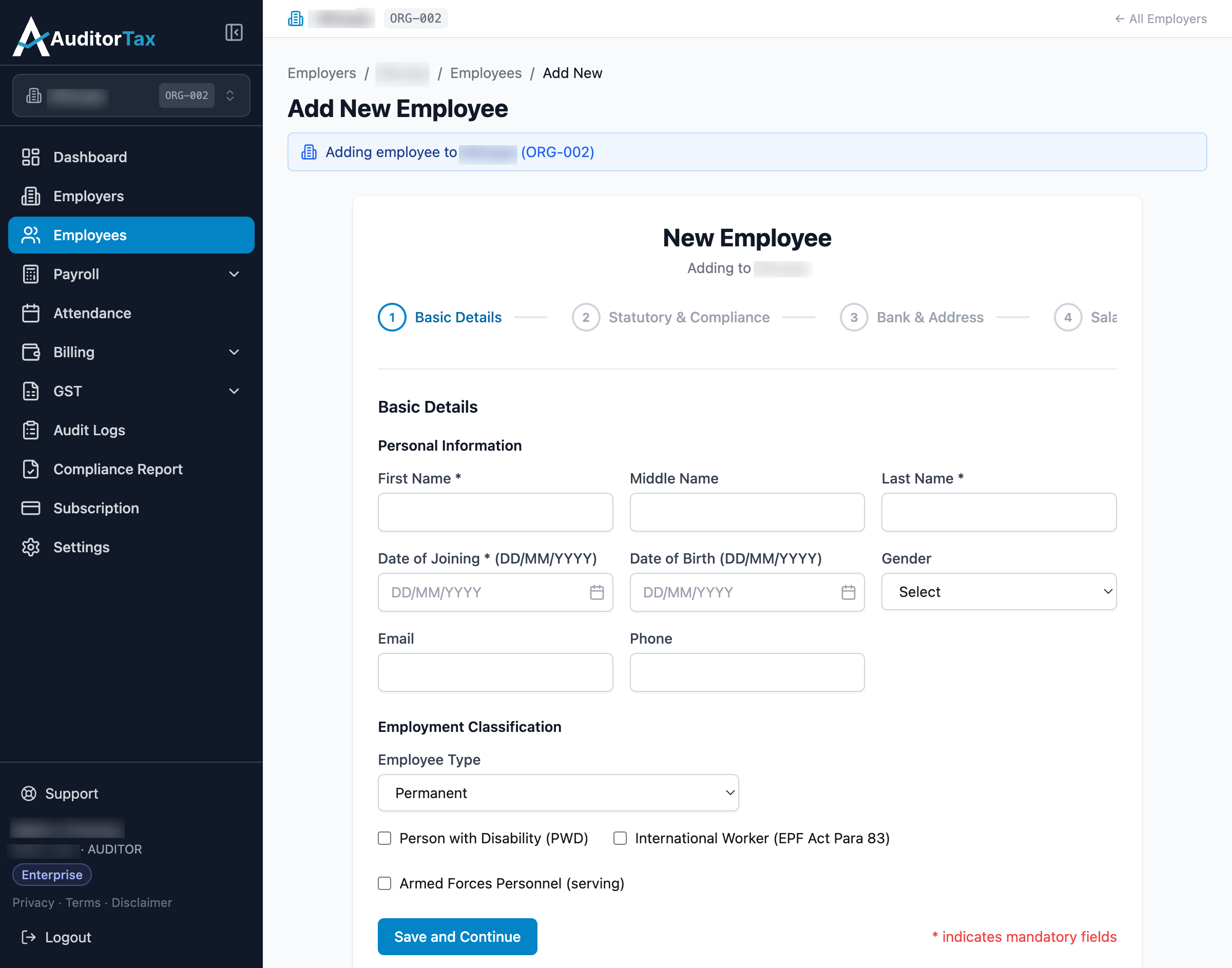Image resolution: width=1232 pixels, height=968 pixels.
Task: Focus the First Name input field
Action: 495,512
